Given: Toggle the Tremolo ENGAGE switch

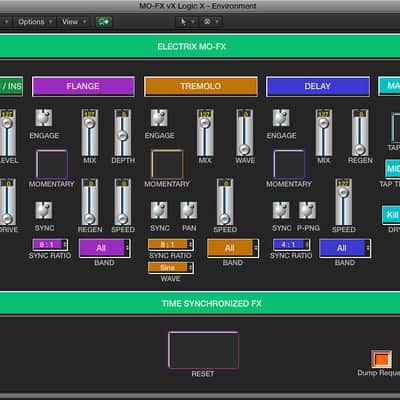Looking at the screenshot, I should click(159, 118).
